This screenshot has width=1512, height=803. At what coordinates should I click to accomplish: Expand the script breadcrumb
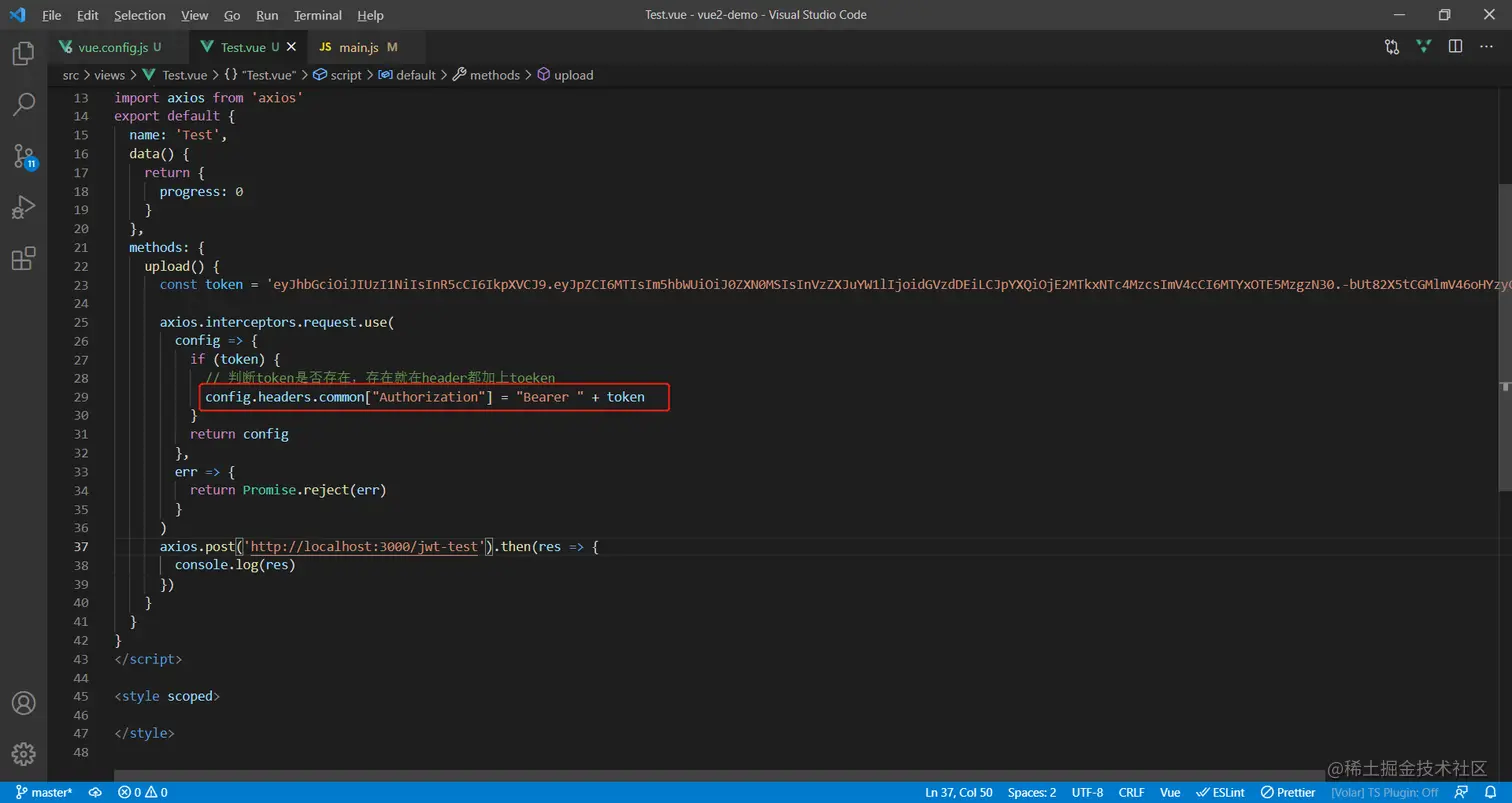338,75
